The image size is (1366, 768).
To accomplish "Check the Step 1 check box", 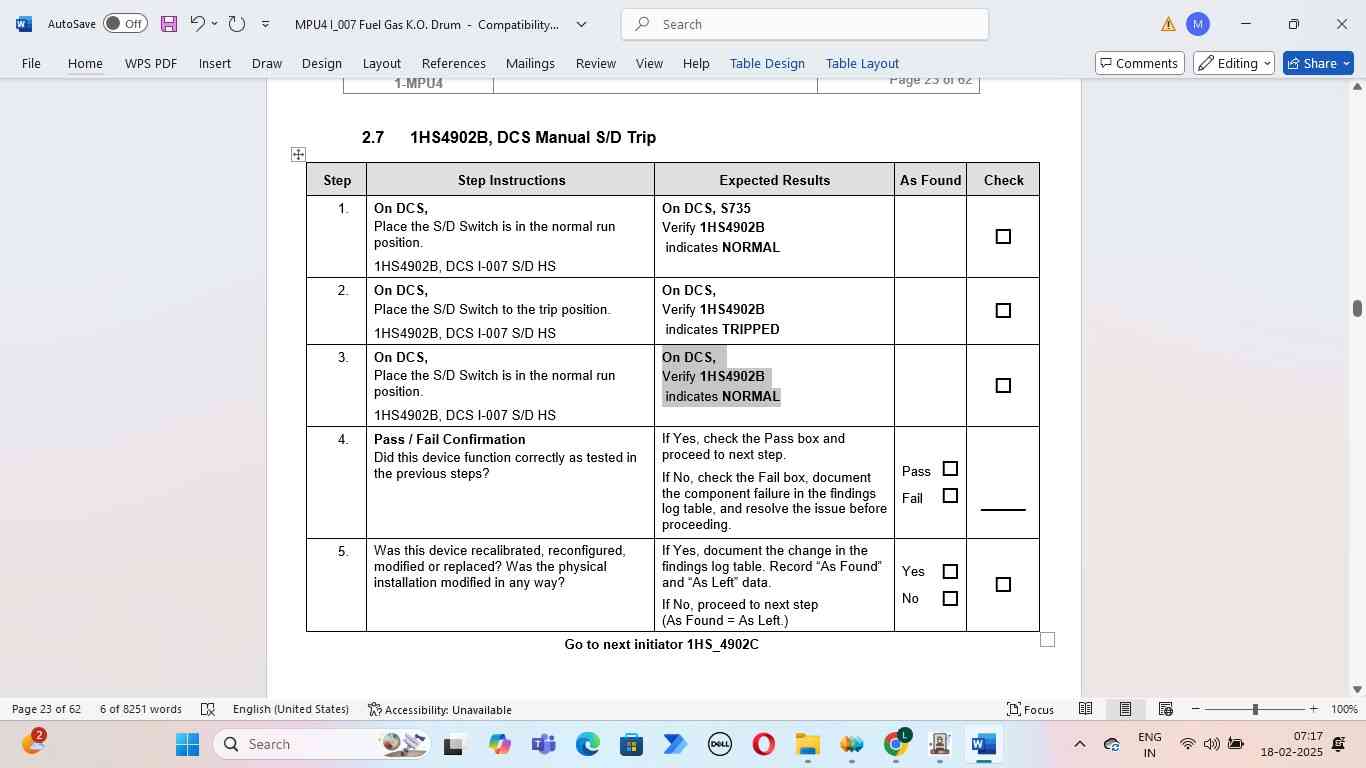I will point(1003,237).
